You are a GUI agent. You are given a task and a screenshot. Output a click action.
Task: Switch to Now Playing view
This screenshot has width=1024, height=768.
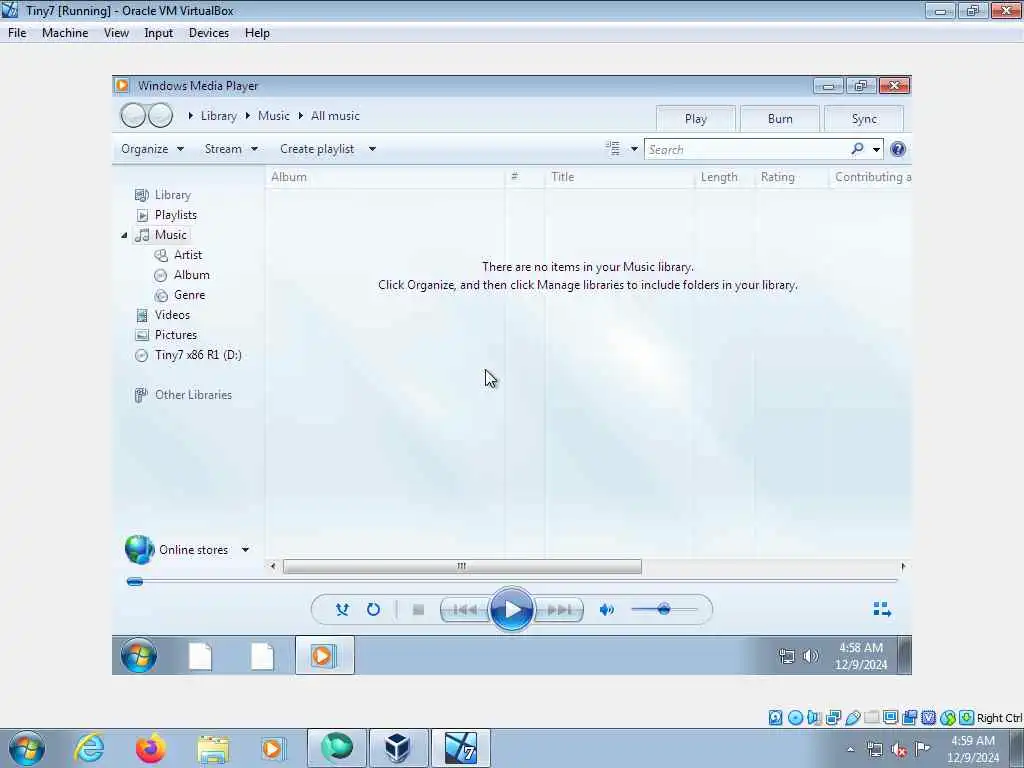pos(882,609)
